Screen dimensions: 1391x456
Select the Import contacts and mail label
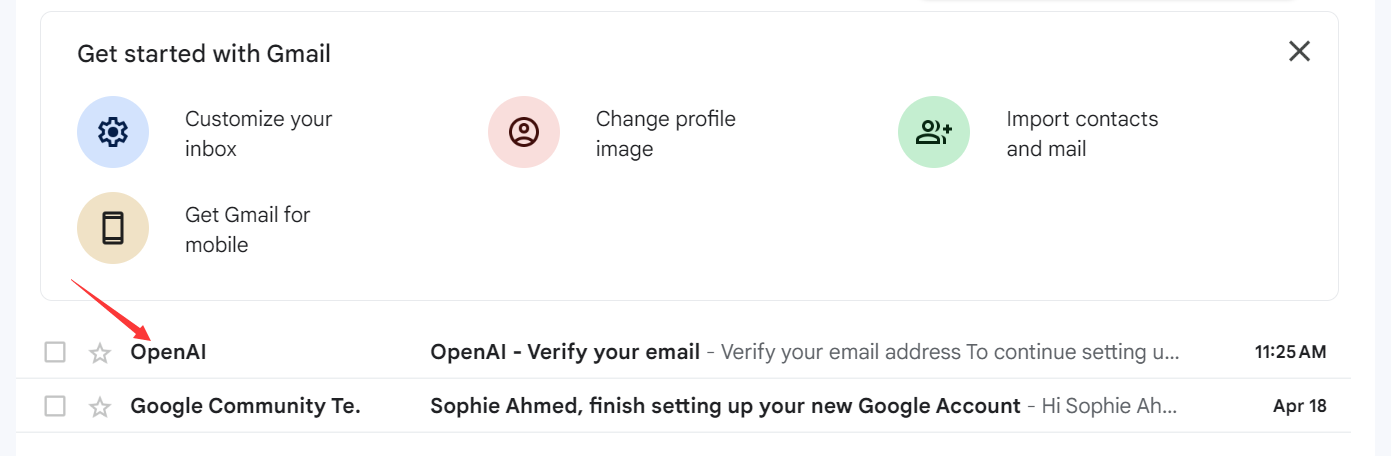pos(1082,134)
